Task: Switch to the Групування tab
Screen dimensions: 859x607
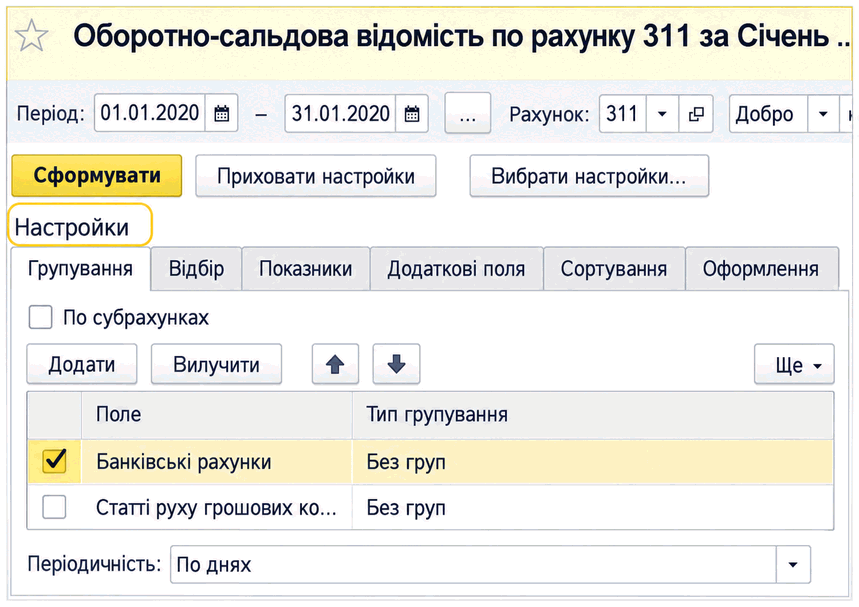Action: pyautogui.click(x=81, y=269)
